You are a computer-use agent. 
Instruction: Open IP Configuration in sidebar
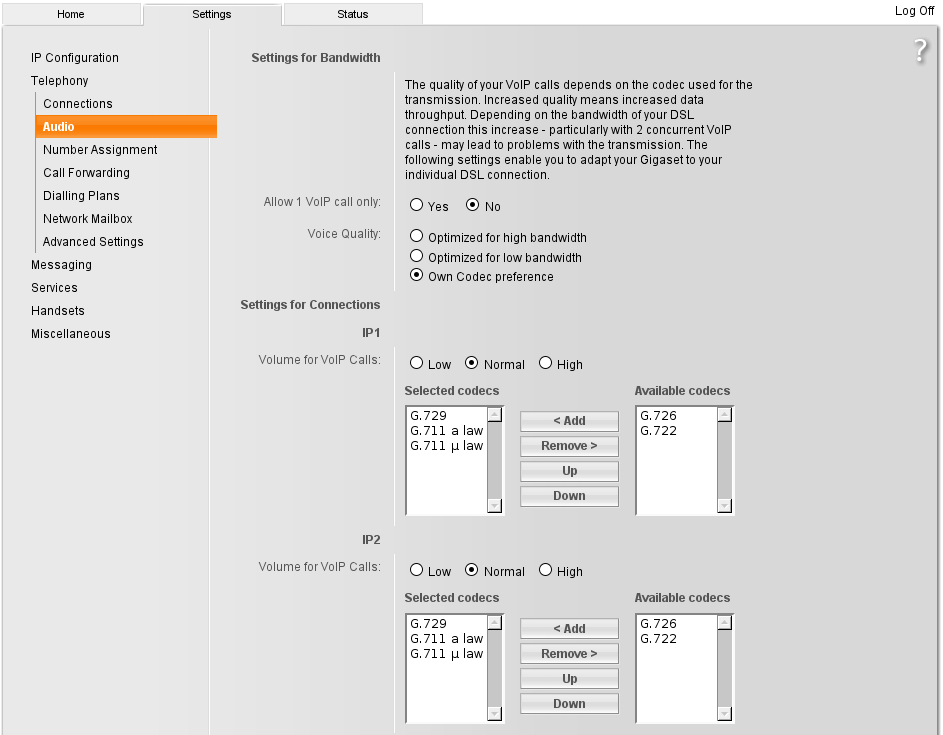[75, 58]
